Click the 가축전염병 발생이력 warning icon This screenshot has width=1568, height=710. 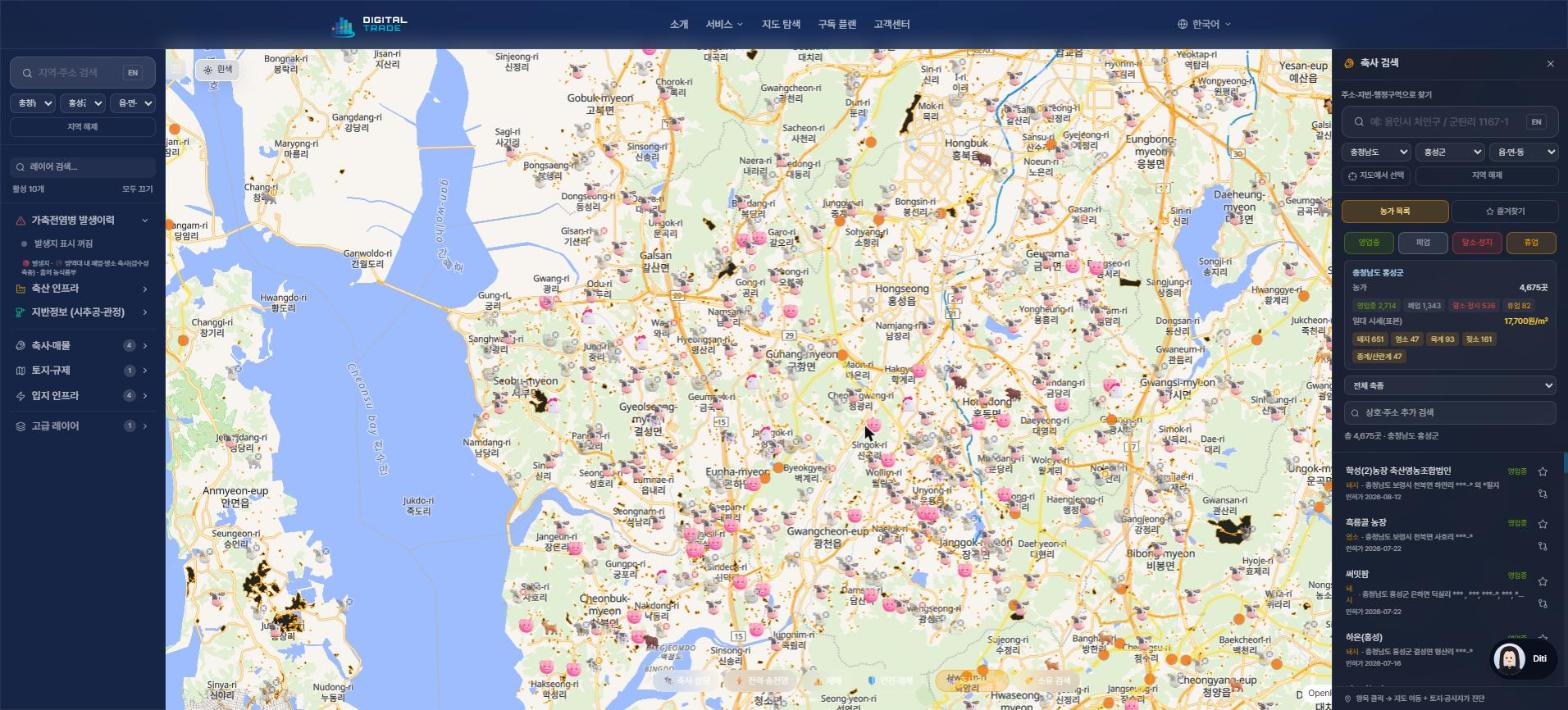click(21, 221)
